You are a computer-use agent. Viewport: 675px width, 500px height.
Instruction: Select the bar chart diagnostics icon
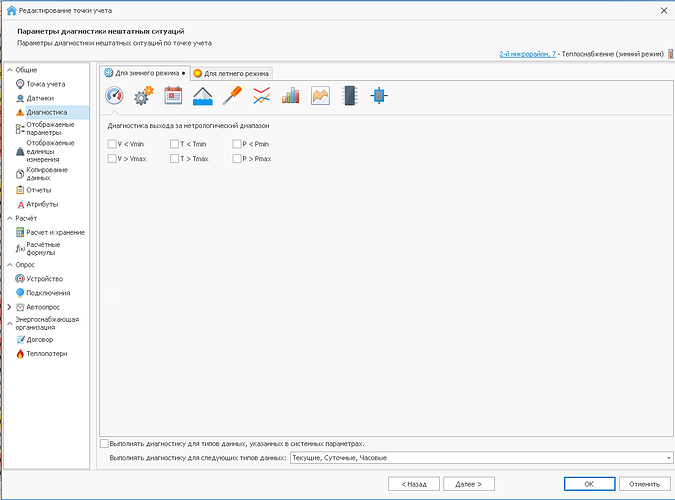(x=291, y=96)
